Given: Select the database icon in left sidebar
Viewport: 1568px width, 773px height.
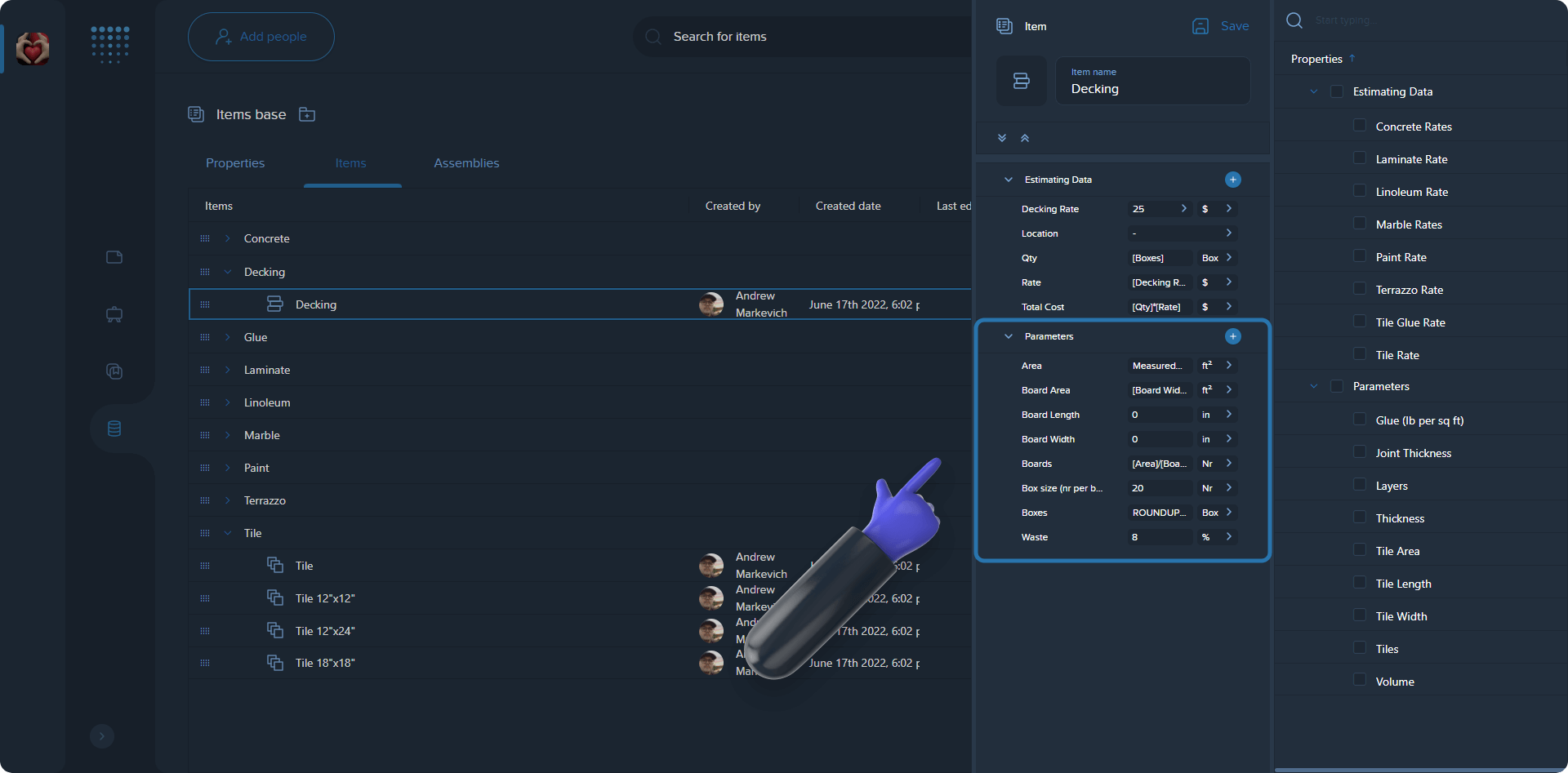Looking at the screenshot, I should click(114, 428).
